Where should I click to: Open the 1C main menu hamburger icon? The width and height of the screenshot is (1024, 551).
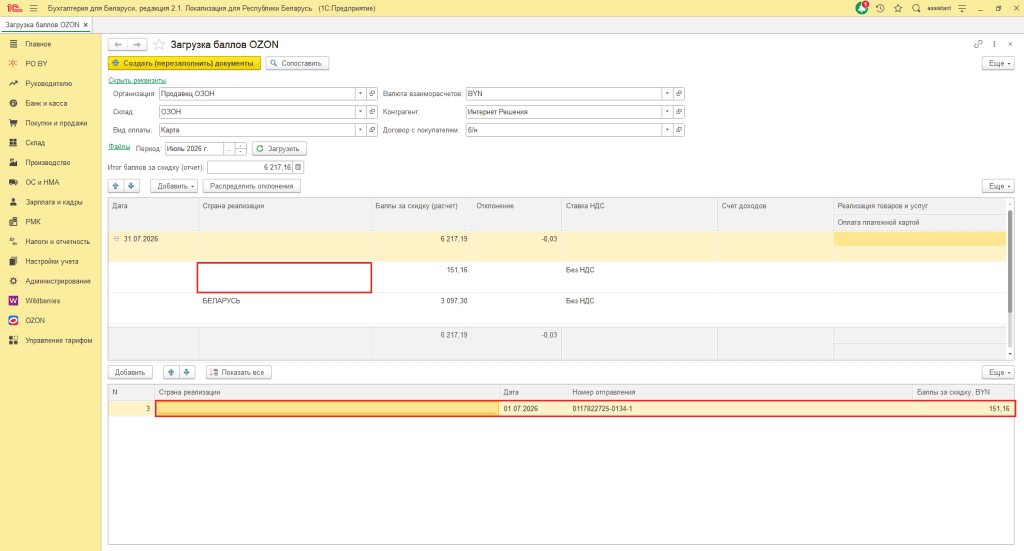(x=33, y=8)
